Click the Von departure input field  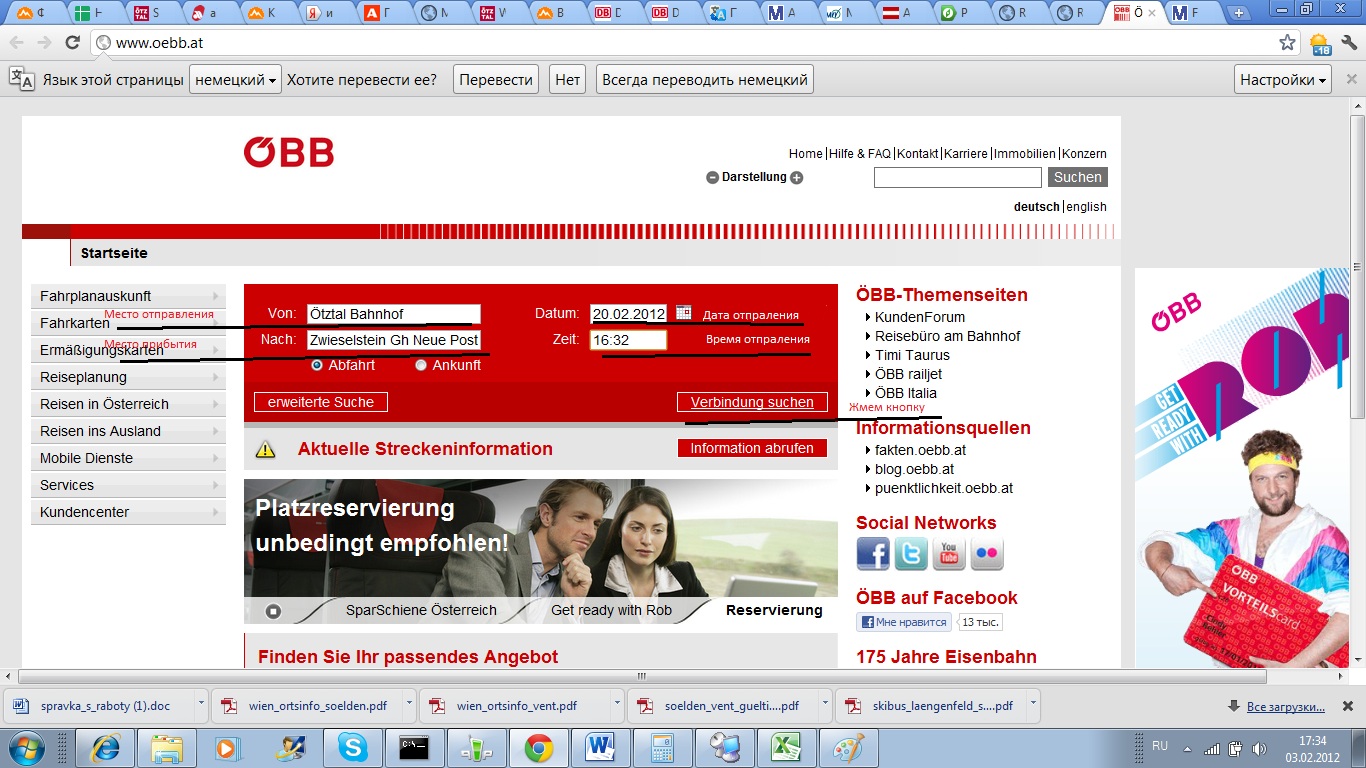393,314
